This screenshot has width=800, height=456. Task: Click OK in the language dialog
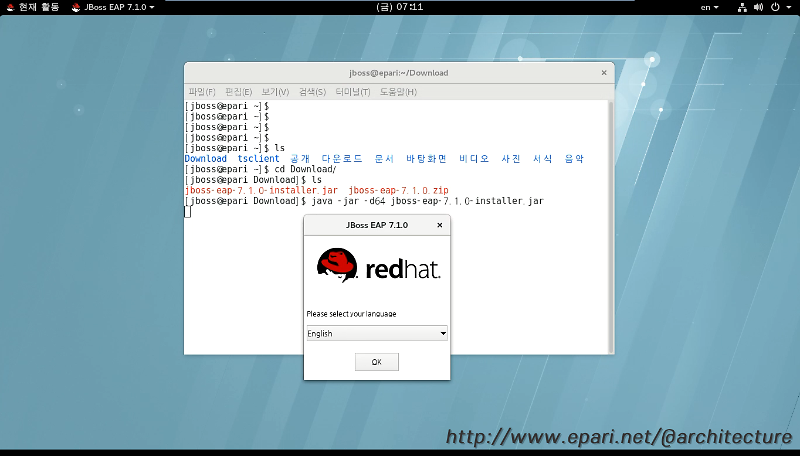click(x=377, y=362)
